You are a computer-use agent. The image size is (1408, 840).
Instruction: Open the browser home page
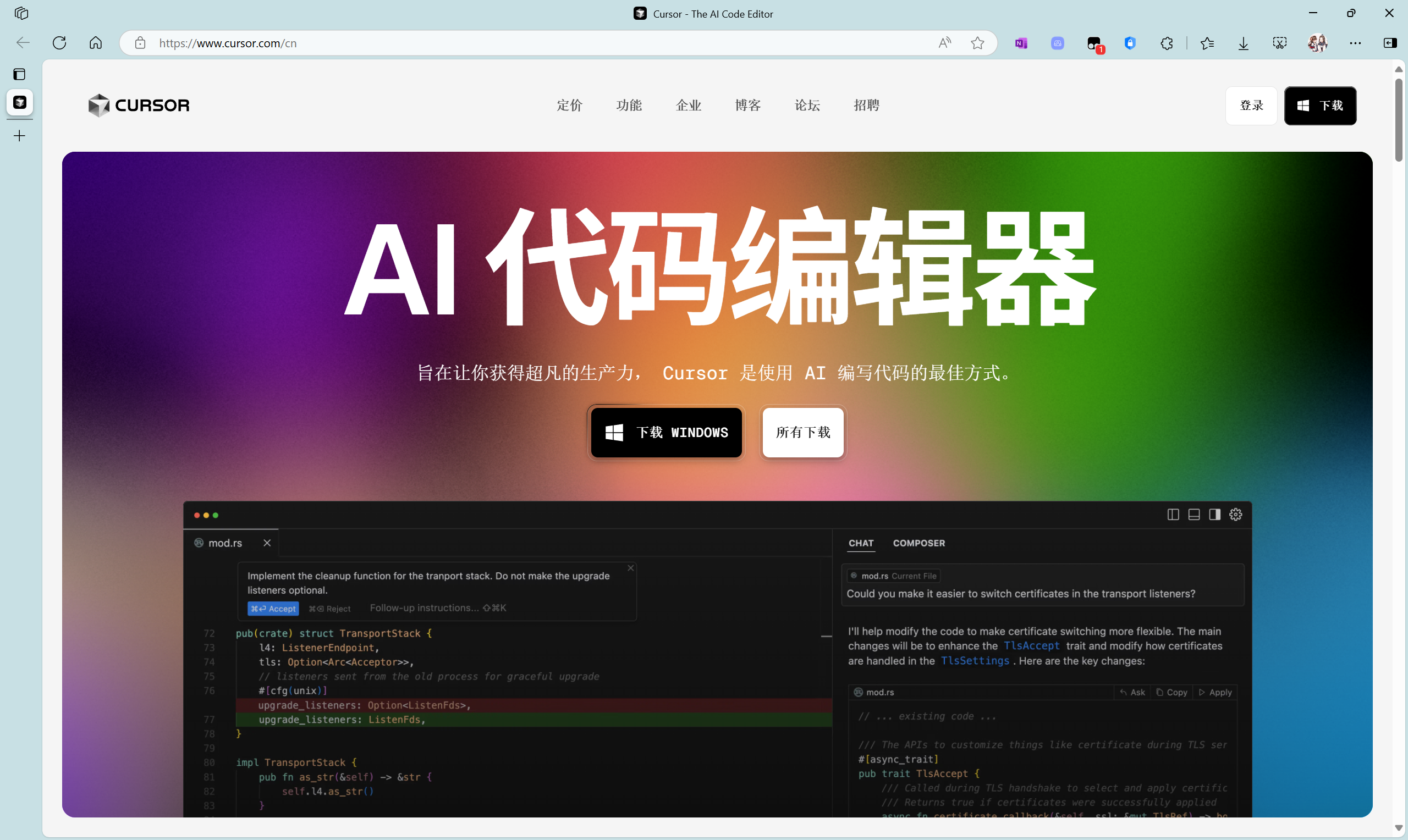coord(96,43)
